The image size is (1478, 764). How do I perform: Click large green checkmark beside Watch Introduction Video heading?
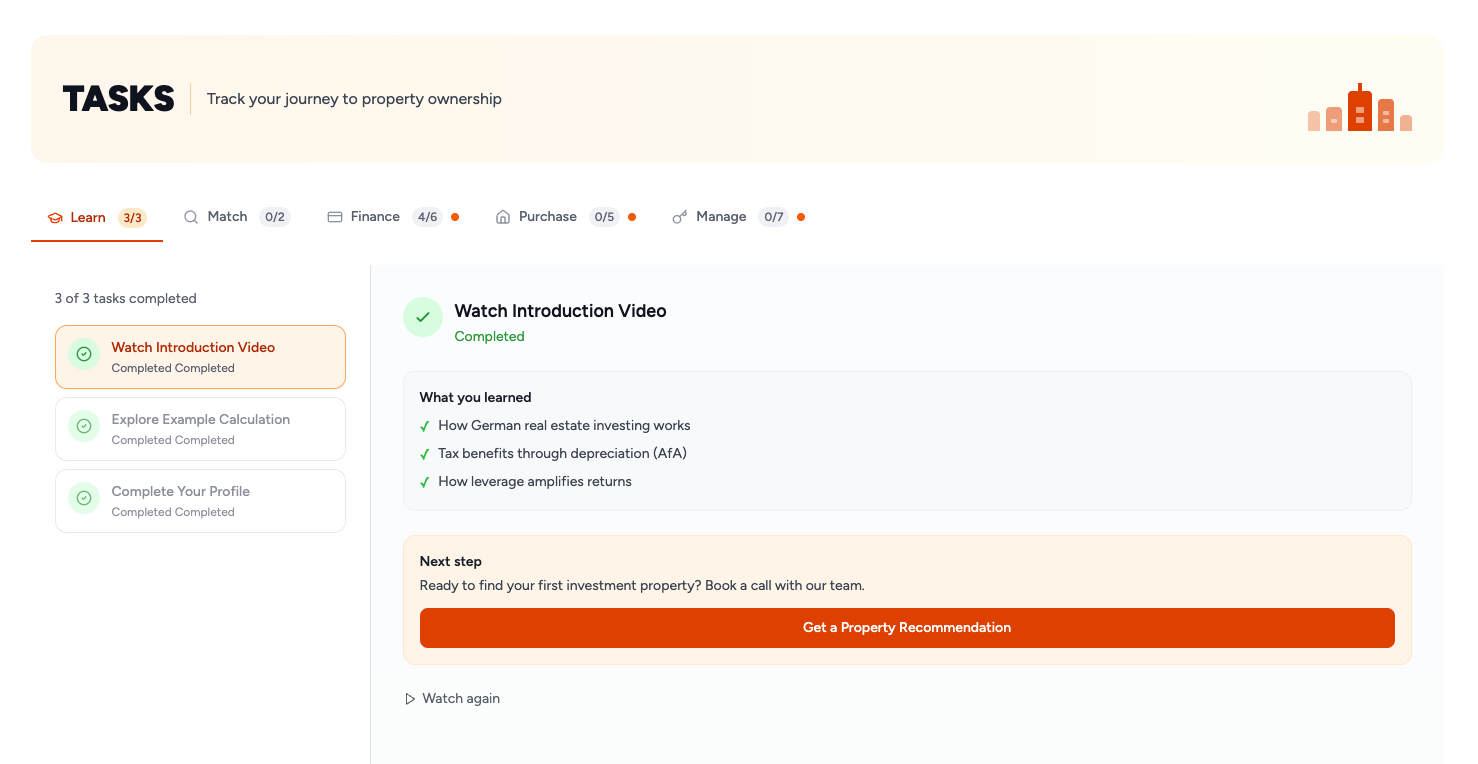point(423,317)
